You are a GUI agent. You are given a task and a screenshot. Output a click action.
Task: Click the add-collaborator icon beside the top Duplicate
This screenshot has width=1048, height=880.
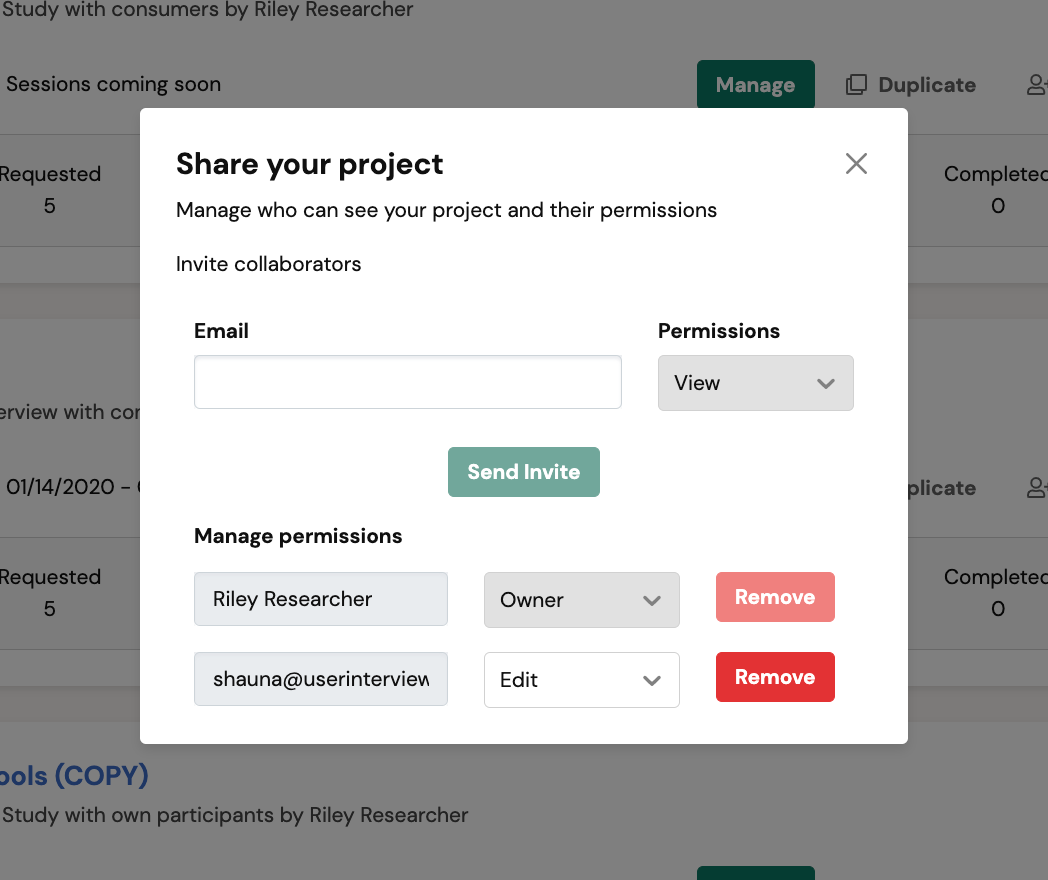(x=1037, y=85)
